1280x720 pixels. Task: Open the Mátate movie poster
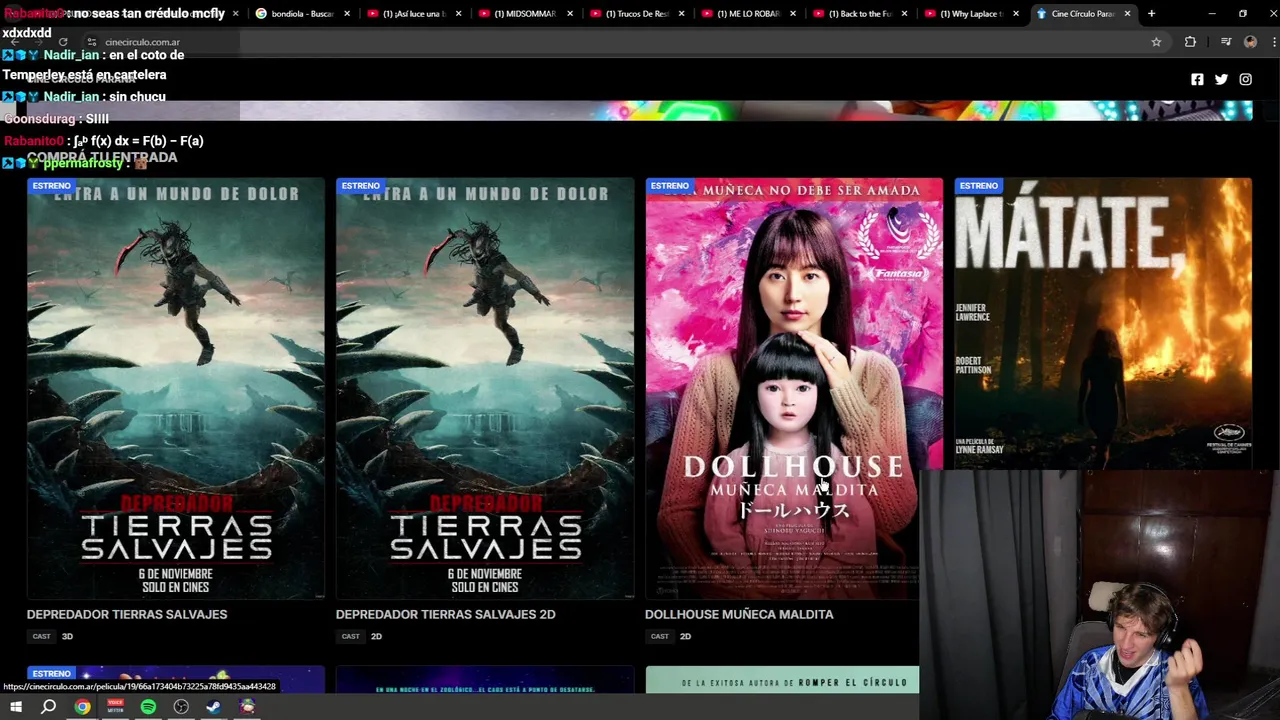click(x=1103, y=323)
